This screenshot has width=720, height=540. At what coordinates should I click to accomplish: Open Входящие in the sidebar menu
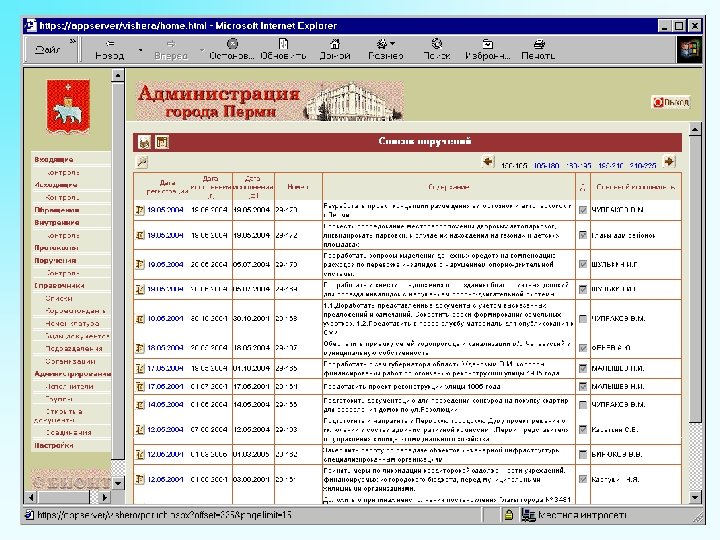pos(54,159)
